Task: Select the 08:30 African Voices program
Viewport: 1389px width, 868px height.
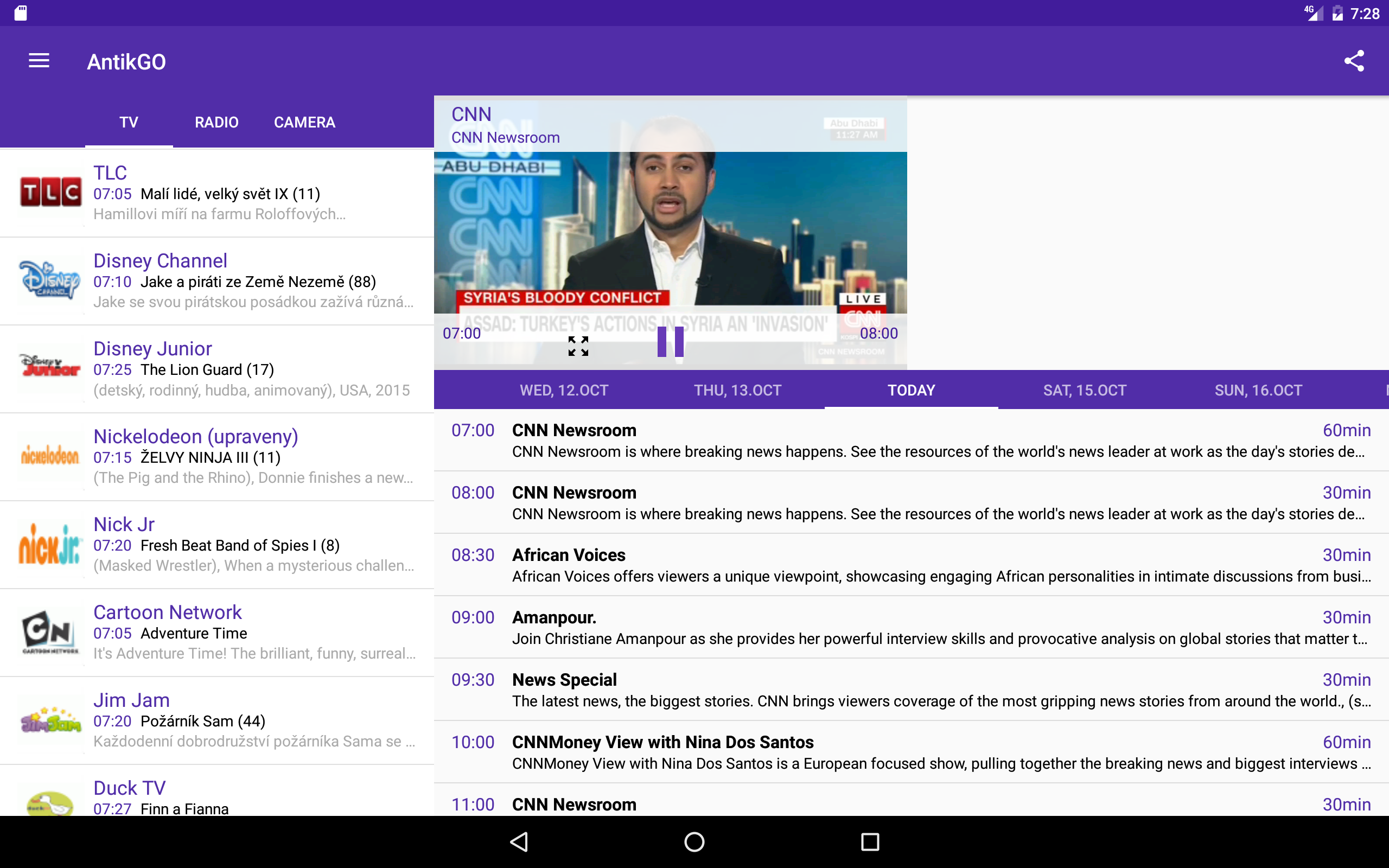Action: (912, 565)
